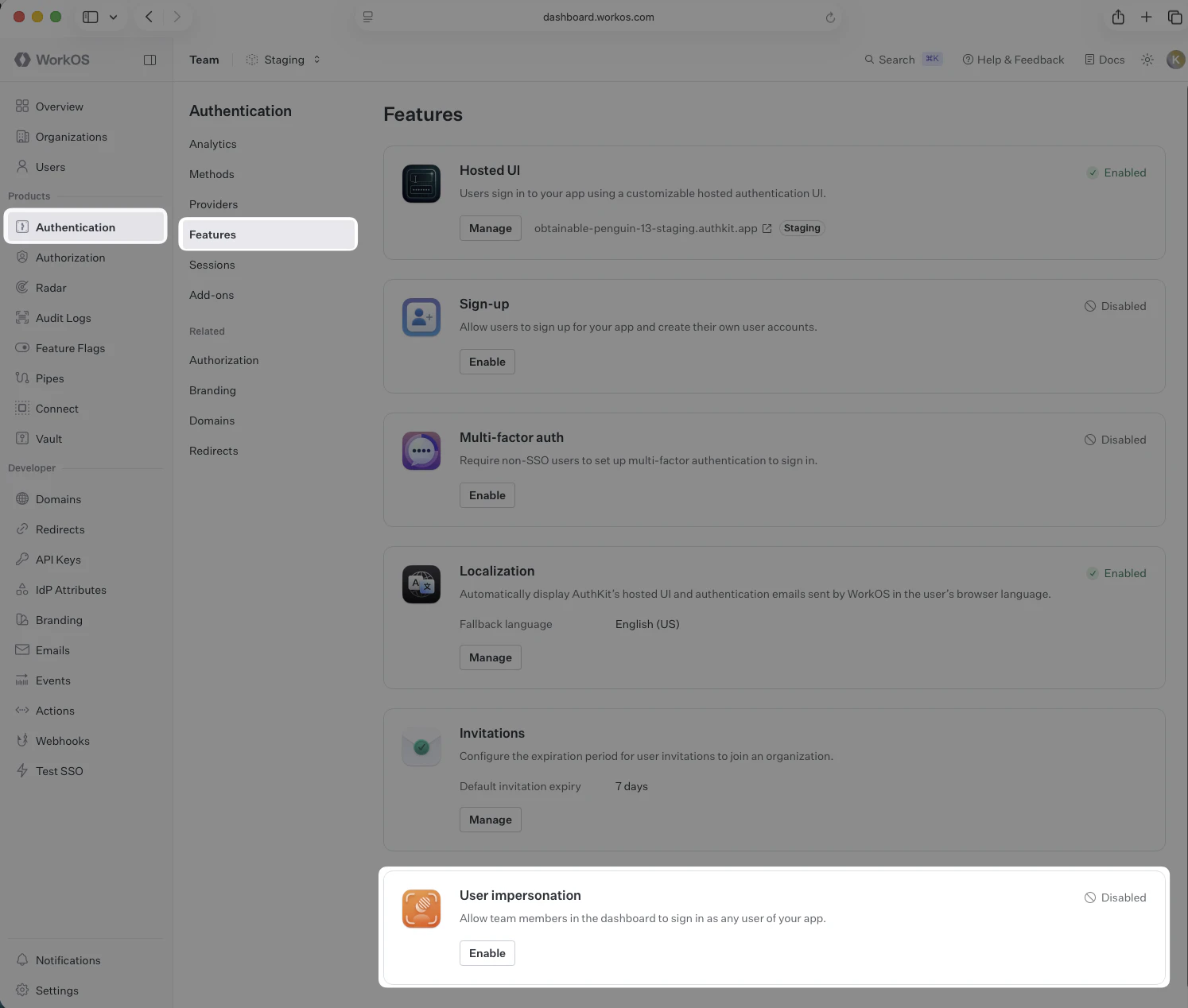This screenshot has width=1188, height=1008.
Task: Click the User impersonation feature icon
Action: 421,909
